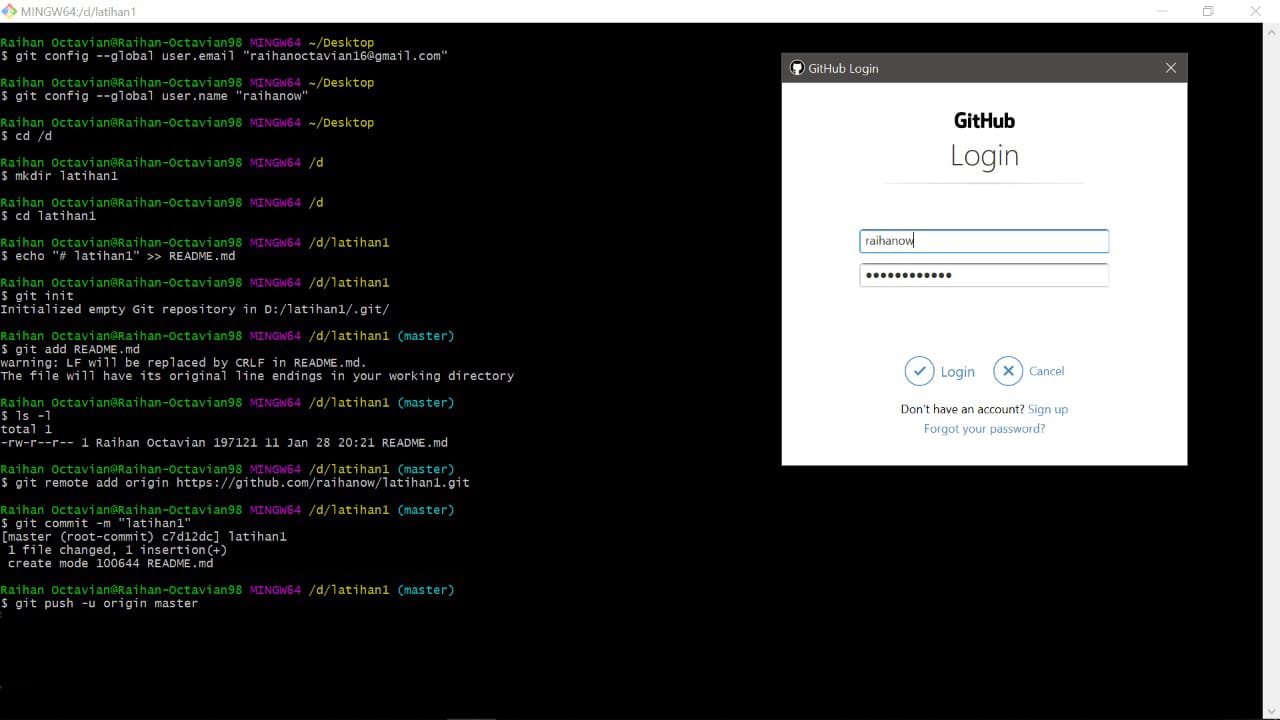Screen dimensions: 1280x720
Task: Click the bold GitHub logo text in dialog
Action: 984,121
